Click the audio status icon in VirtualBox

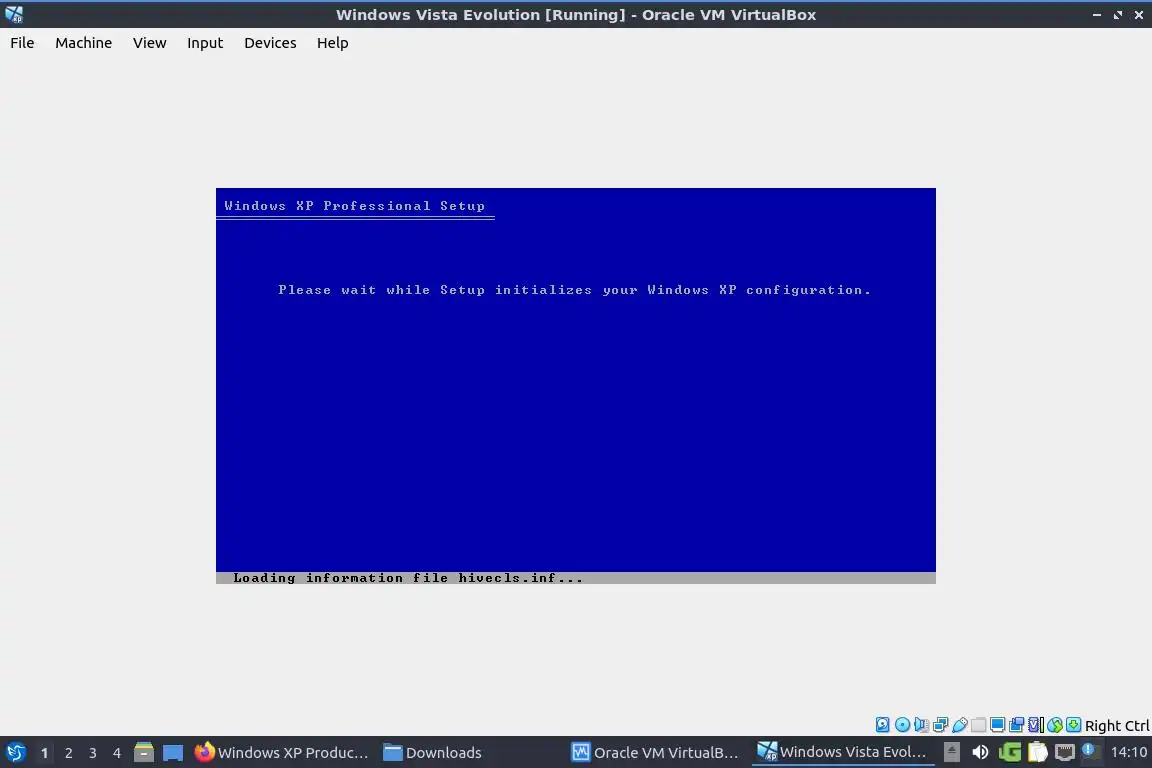point(921,725)
